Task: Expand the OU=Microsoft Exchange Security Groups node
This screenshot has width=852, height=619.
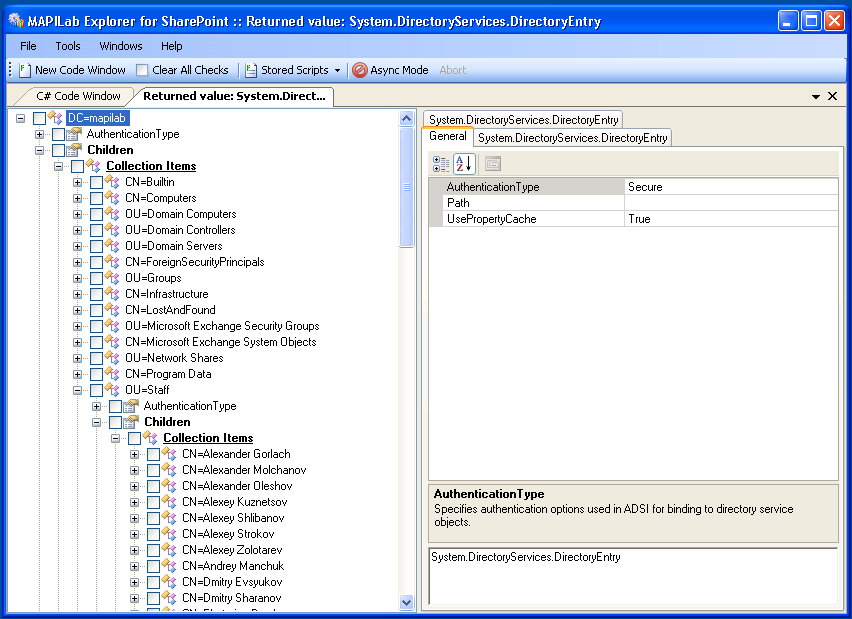Action: pyautogui.click(x=77, y=326)
